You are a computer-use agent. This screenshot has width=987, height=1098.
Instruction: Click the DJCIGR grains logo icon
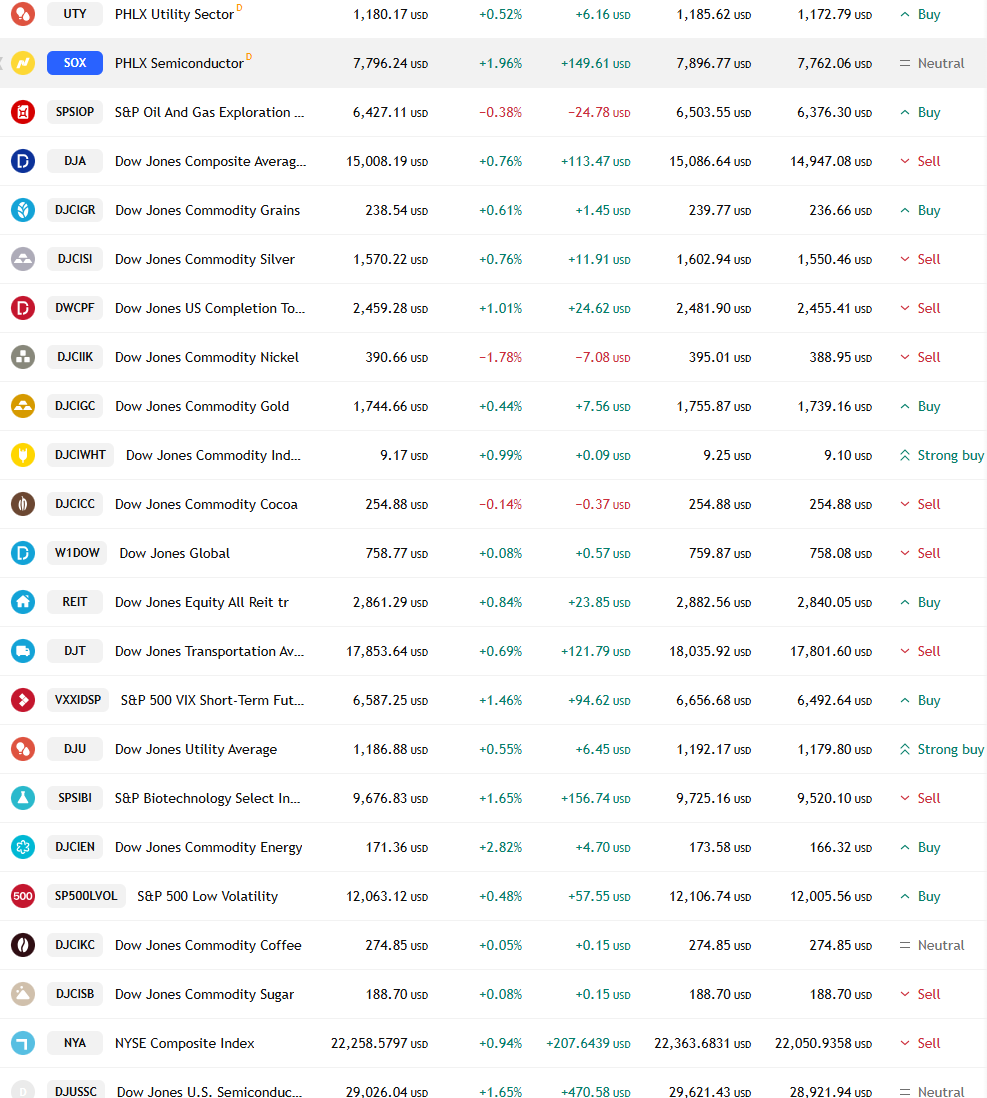22,210
